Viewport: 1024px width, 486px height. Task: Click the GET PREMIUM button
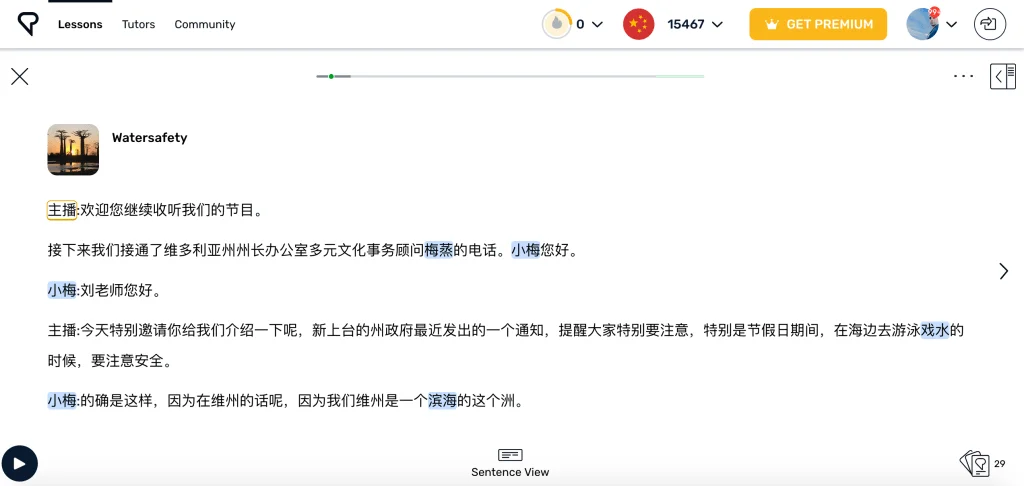pos(817,24)
